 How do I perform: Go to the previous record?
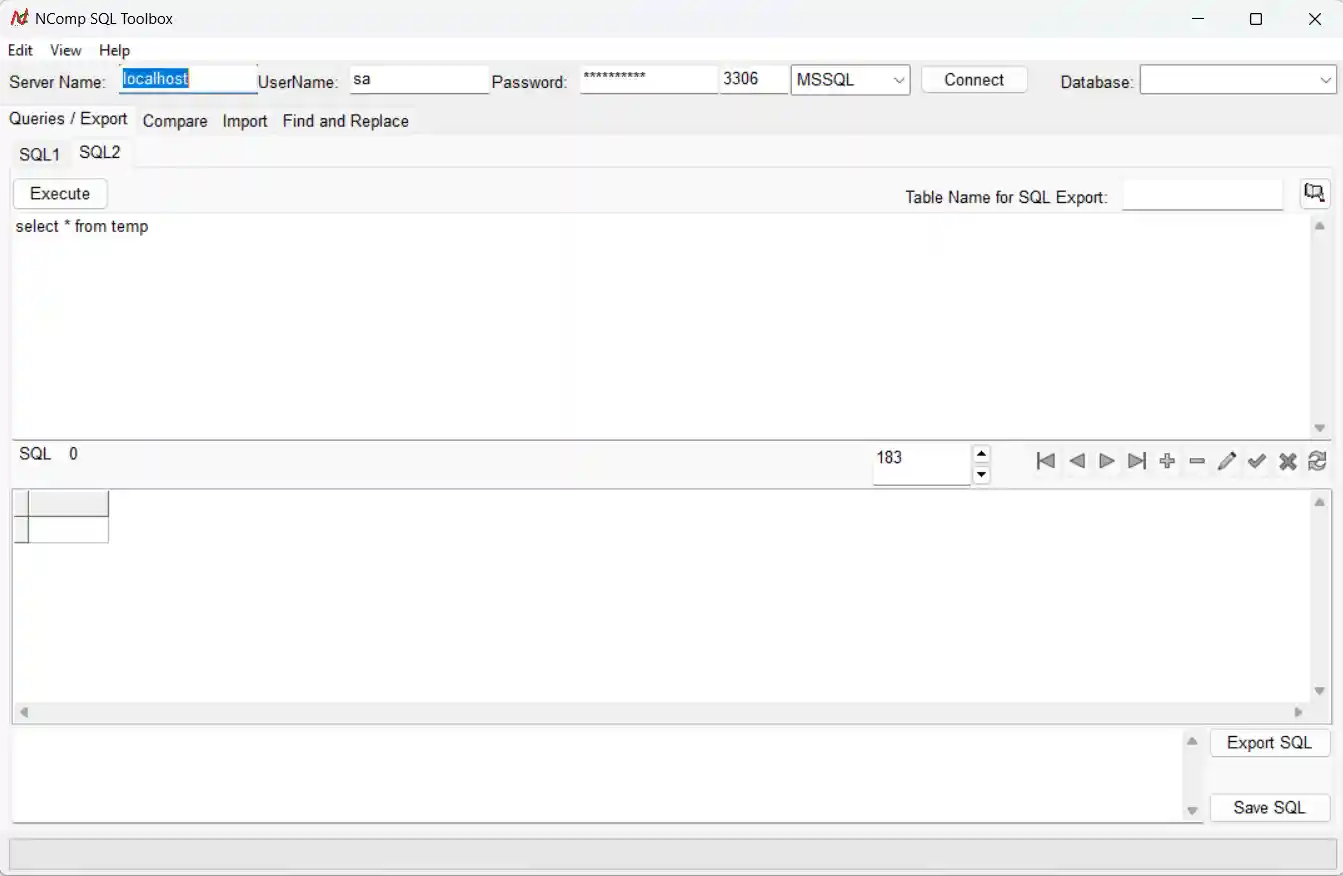click(1077, 461)
